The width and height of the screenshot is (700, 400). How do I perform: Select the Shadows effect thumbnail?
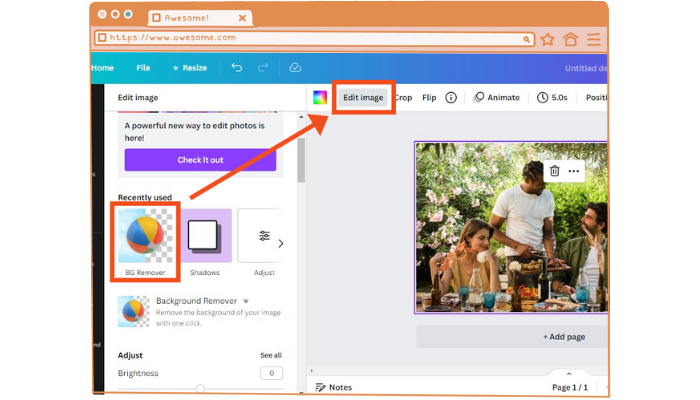(205, 235)
